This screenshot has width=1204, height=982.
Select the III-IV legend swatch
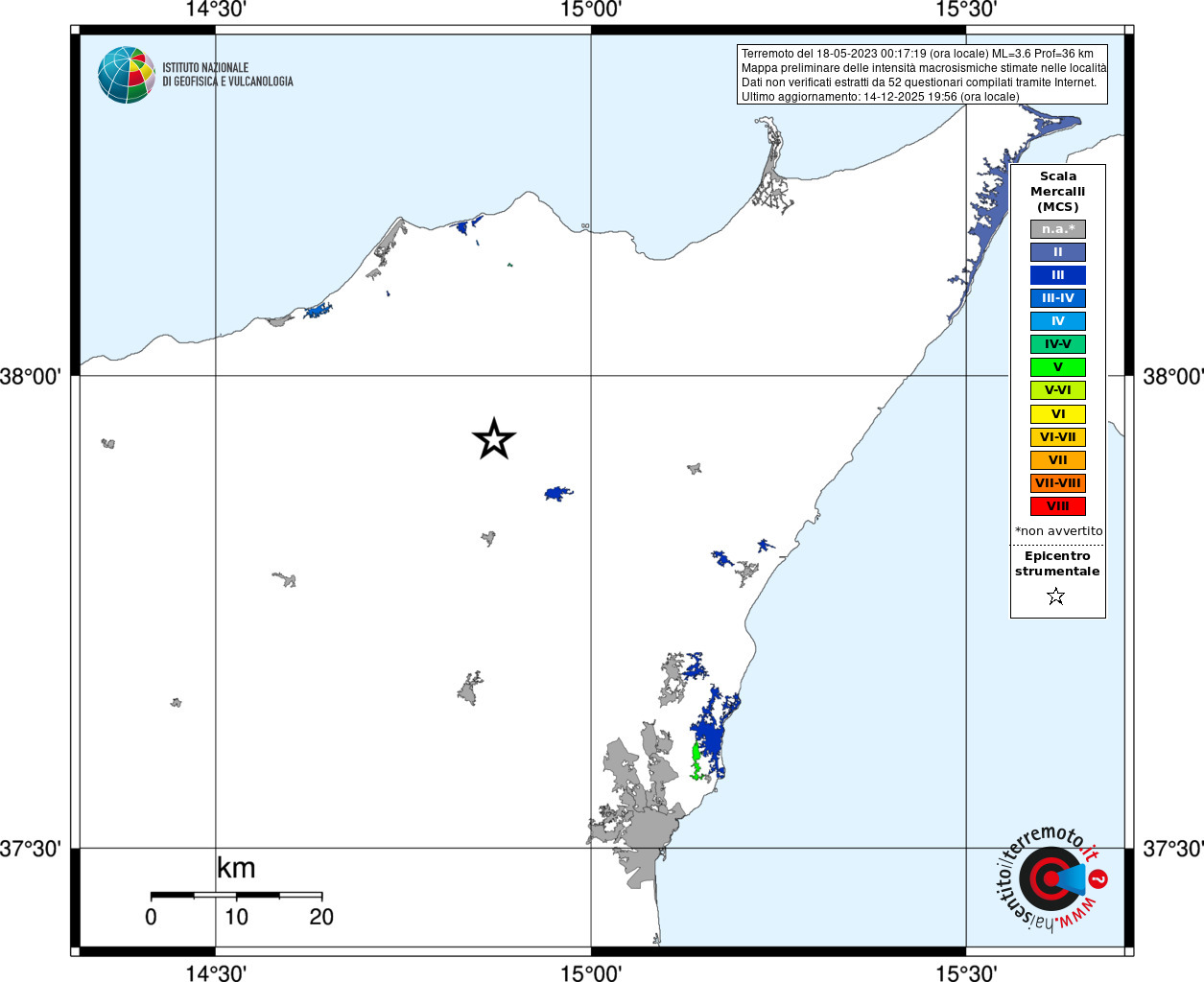(1058, 298)
